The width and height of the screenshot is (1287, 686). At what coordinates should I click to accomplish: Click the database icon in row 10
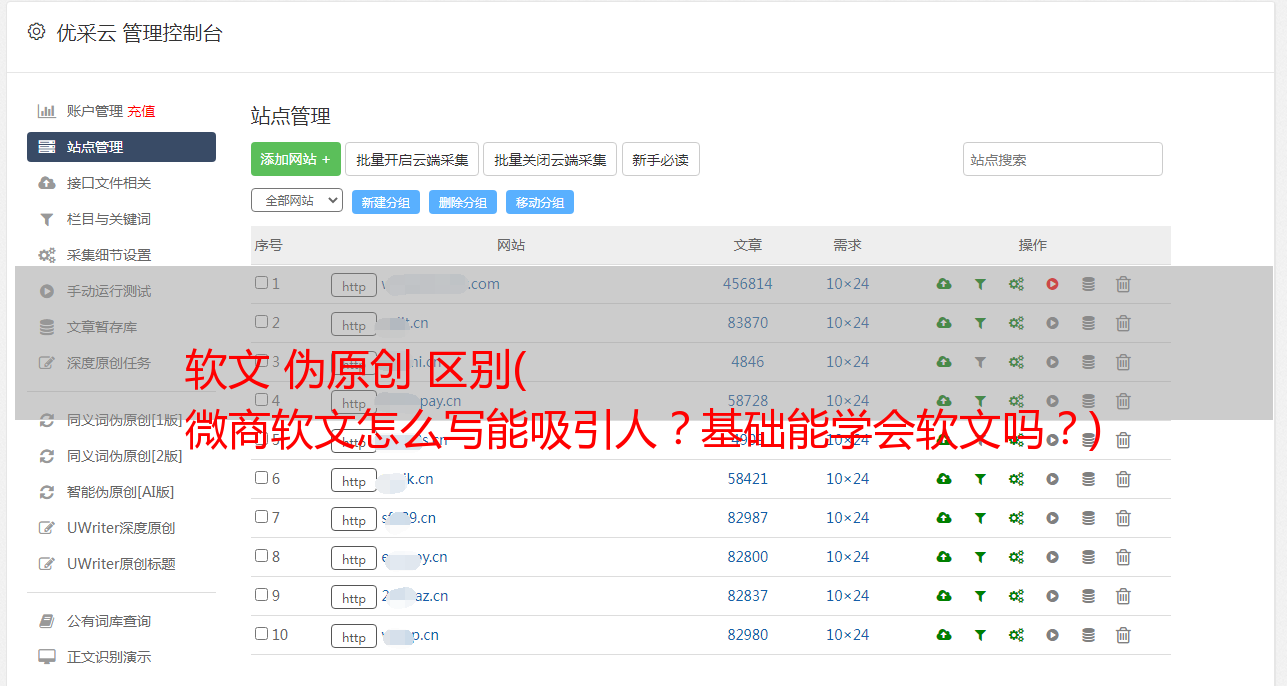[x=1088, y=635]
